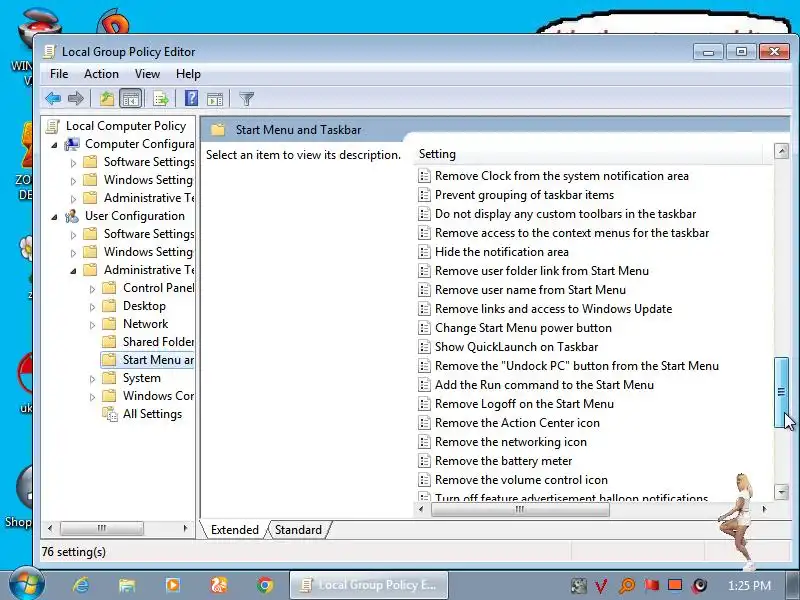Screen dimensions: 800x600
Task: Click the Export List toolbar icon
Action: [x=161, y=98]
